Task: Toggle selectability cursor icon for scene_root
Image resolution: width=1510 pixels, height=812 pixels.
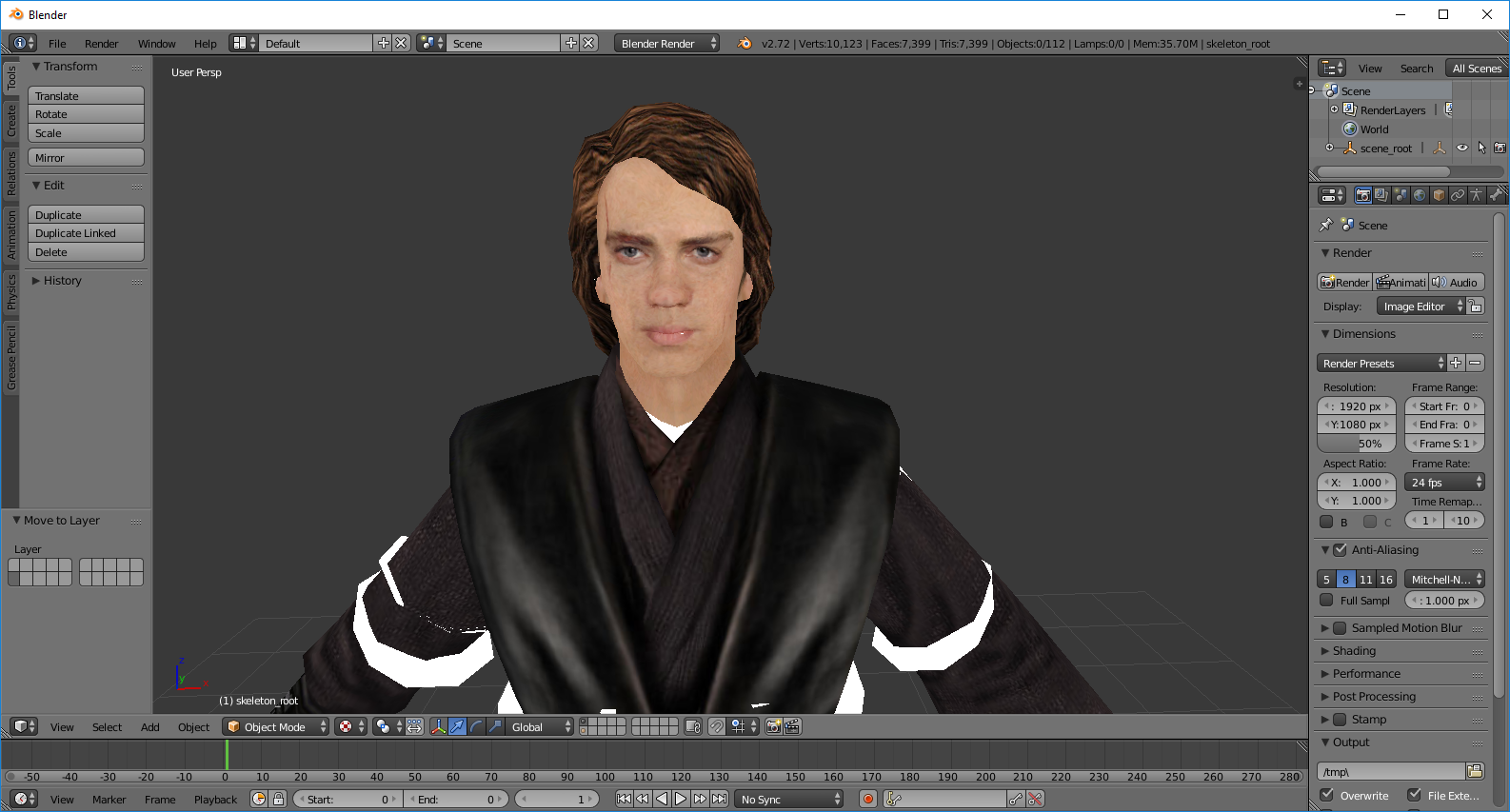Action: [x=1481, y=148]
